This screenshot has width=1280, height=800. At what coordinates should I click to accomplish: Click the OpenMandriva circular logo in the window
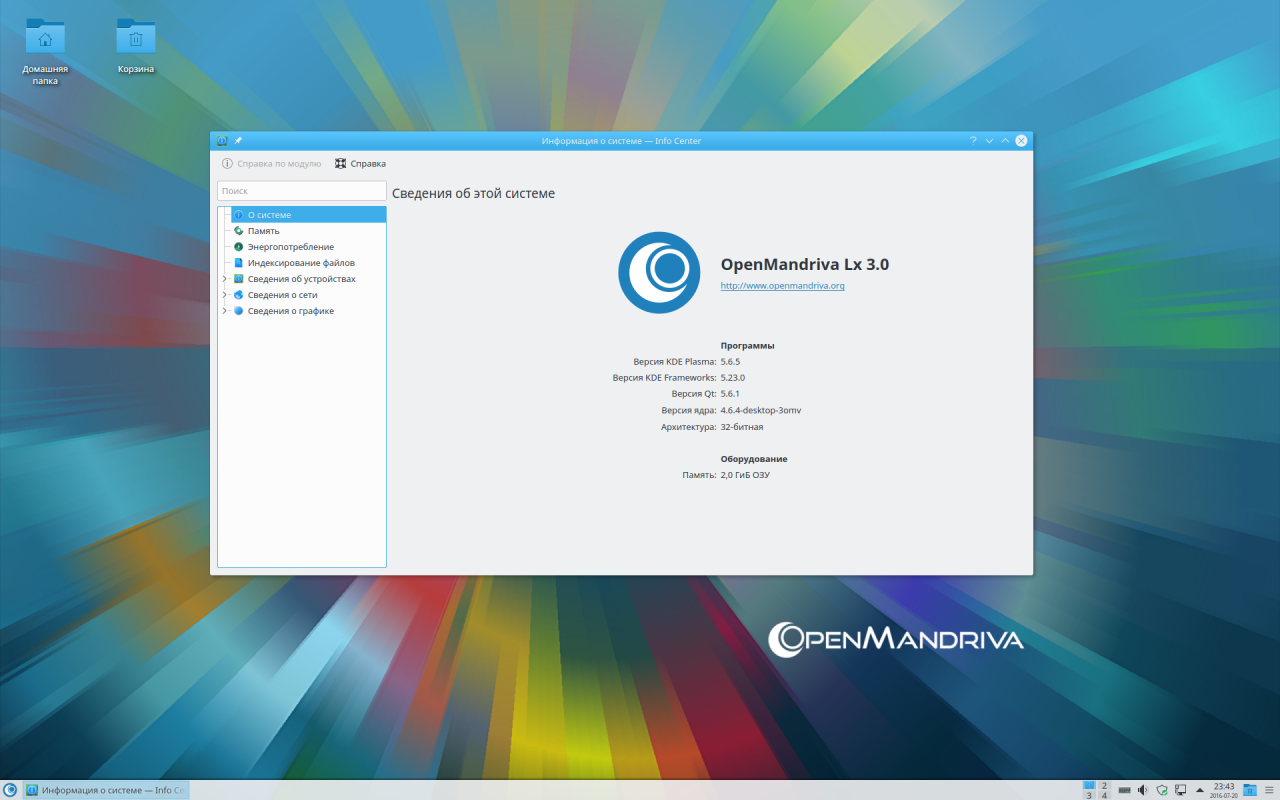(659, 272)
